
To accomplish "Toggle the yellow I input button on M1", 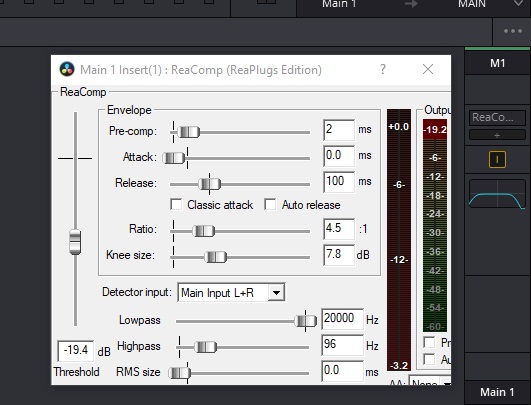I will click(497, 159).
